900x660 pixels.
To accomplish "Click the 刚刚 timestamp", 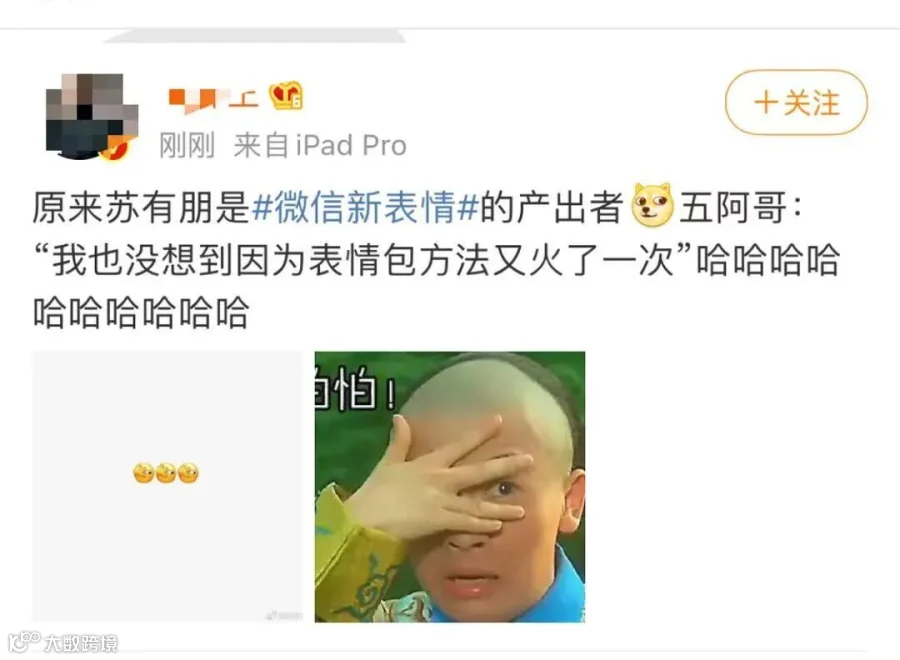I will pyautogui.click(x=187, y=145).
